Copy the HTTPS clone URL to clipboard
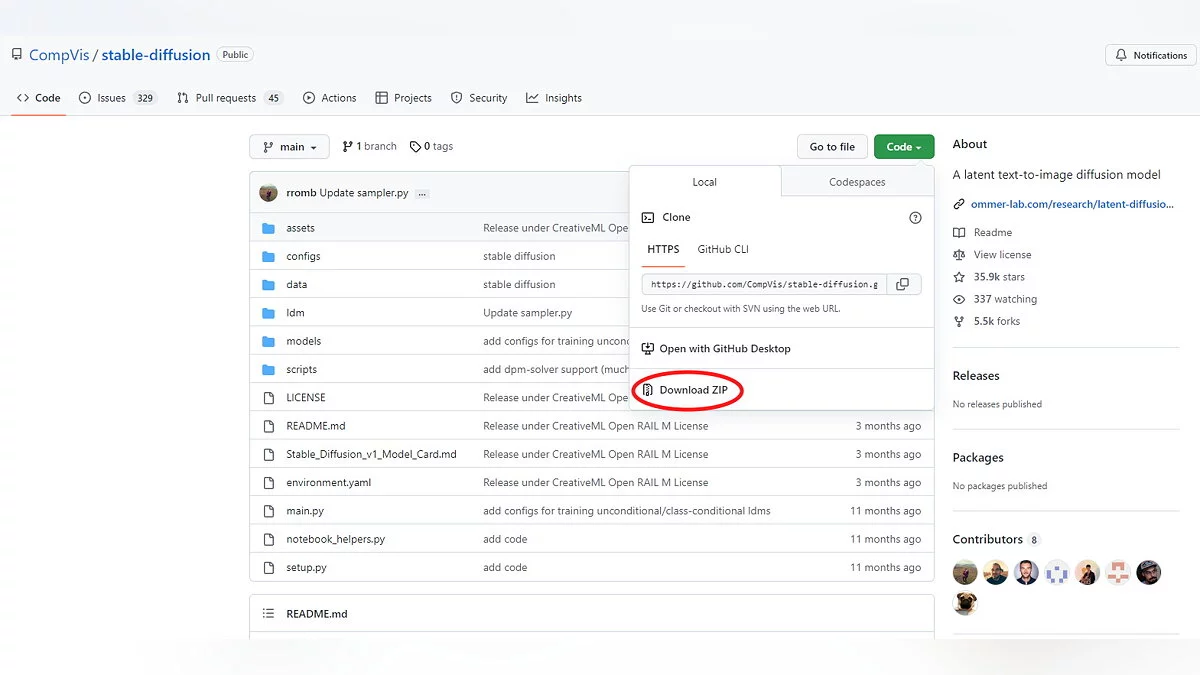This screenshot has height=675, width=1200. [902, 284]
